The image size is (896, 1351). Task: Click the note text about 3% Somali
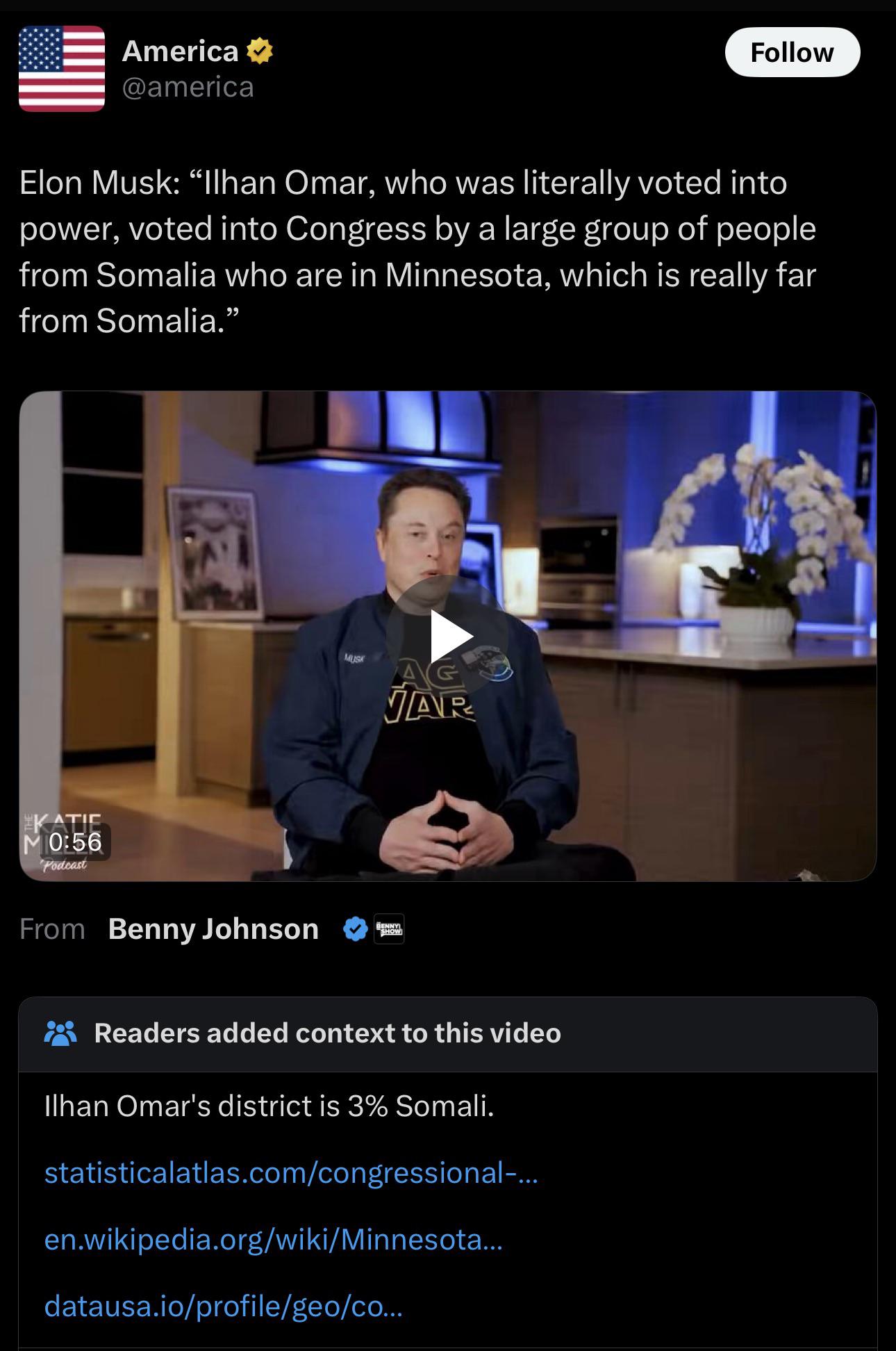pos(269,1106)
